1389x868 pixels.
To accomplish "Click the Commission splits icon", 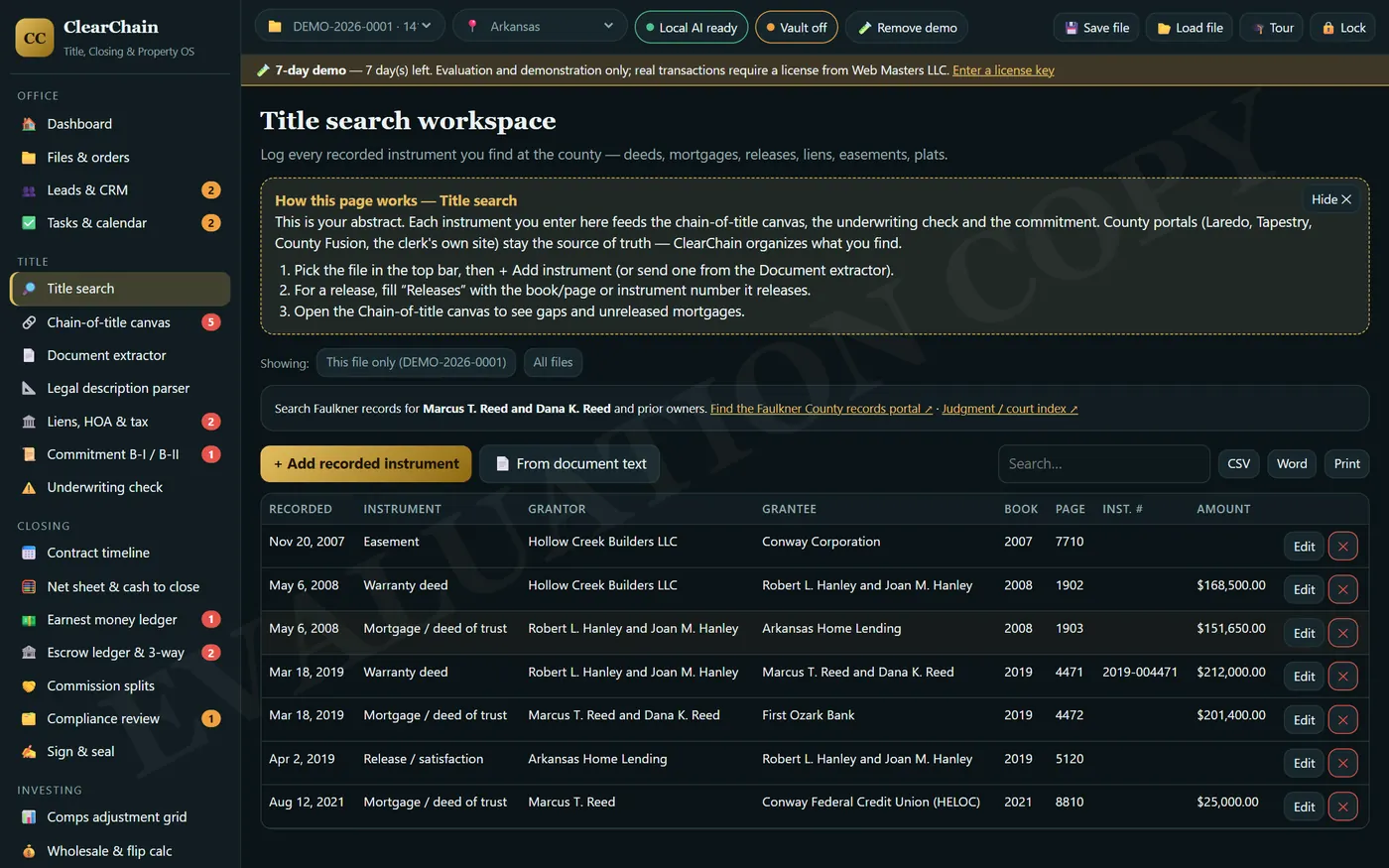I will [29, 686].
